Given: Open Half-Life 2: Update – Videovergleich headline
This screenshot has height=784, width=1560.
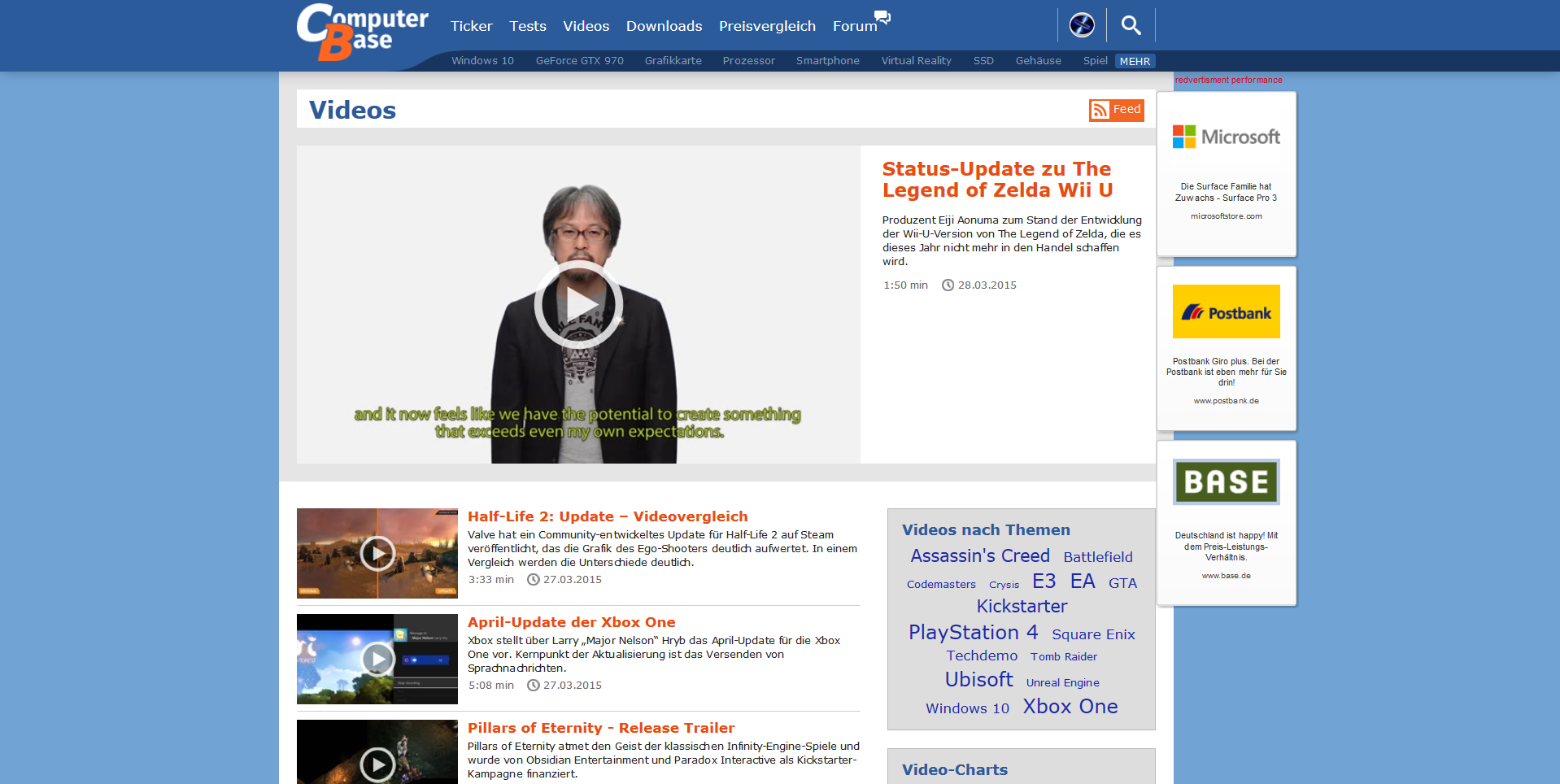Looking at the screenshot, I should (608, 516).
